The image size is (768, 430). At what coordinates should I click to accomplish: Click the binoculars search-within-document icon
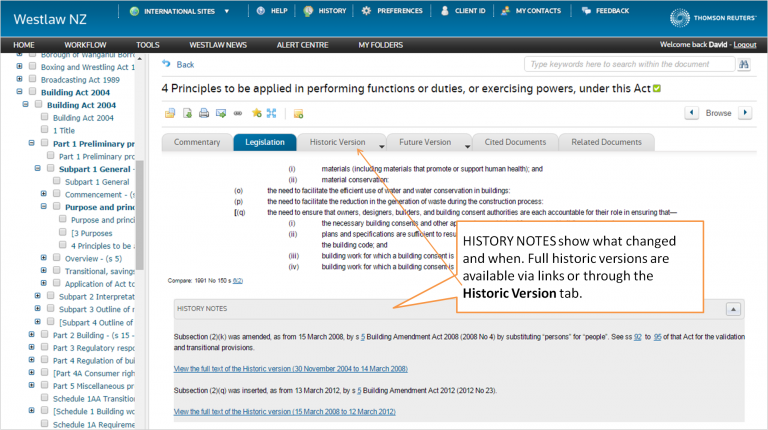[x=744, y=64]
